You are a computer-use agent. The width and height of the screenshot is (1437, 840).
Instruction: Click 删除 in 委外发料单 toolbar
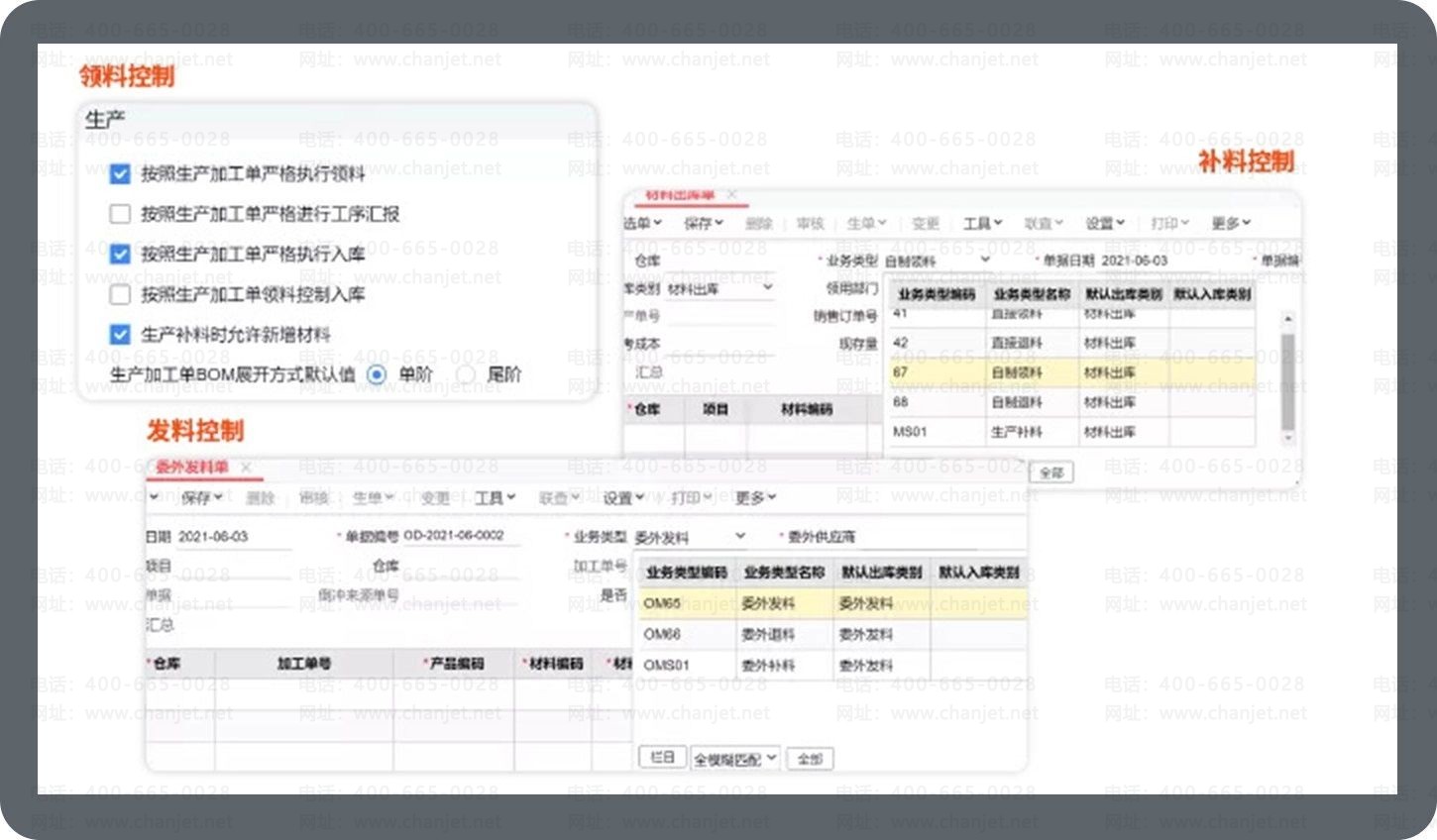(260, 498)
